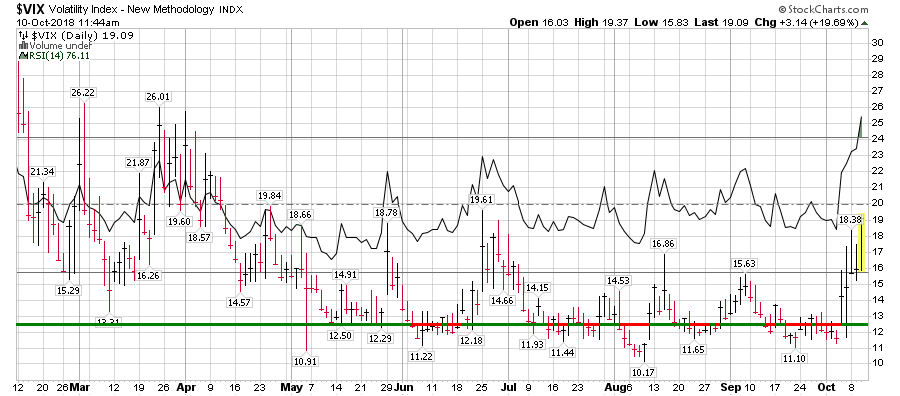Click the 10.17 low price label
Screen dimensions: 900x396
(644, 372)
